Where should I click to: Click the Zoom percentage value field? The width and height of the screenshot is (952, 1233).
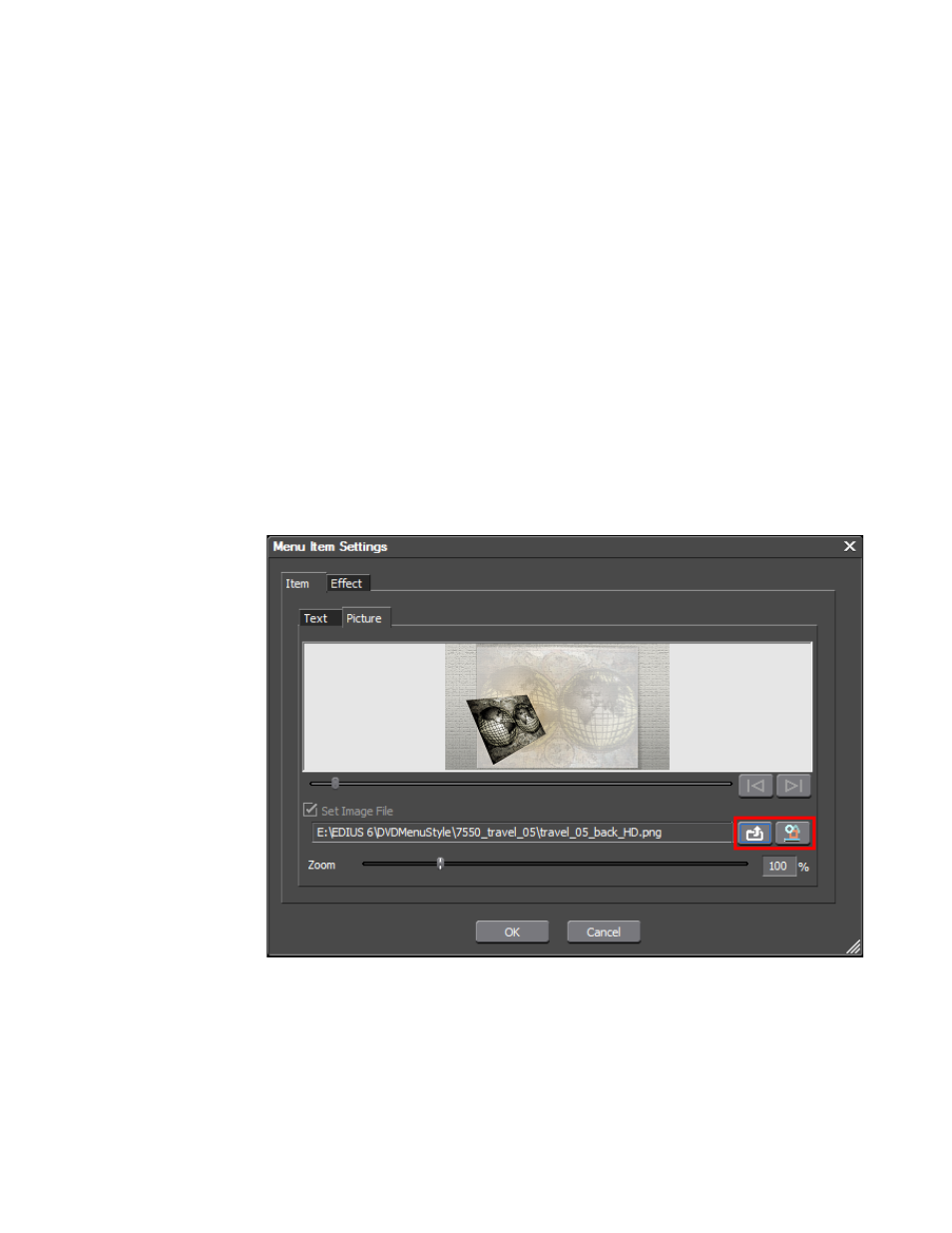click(778, 866)
